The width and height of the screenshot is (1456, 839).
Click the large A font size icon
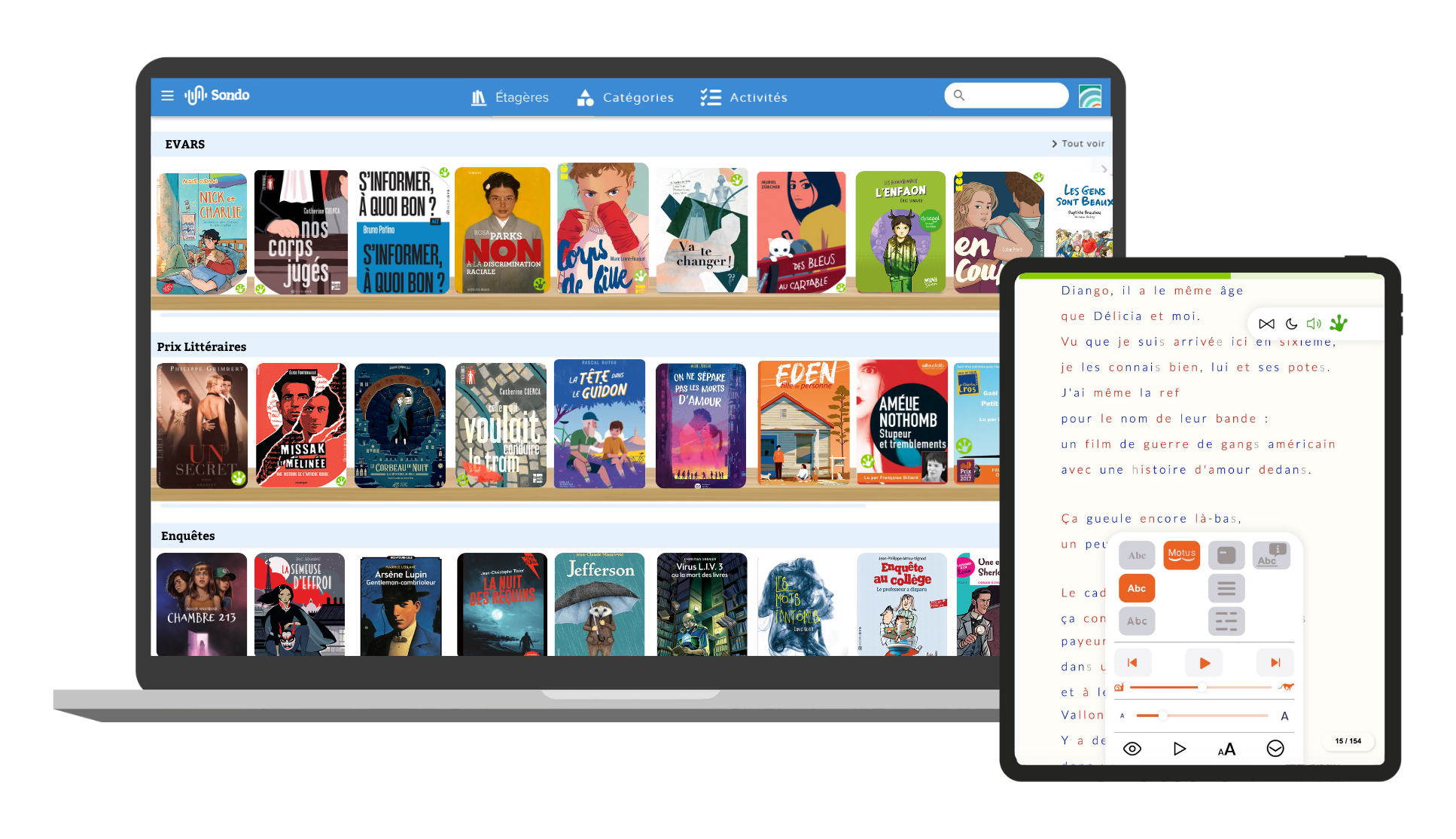tap(1285, 716)
